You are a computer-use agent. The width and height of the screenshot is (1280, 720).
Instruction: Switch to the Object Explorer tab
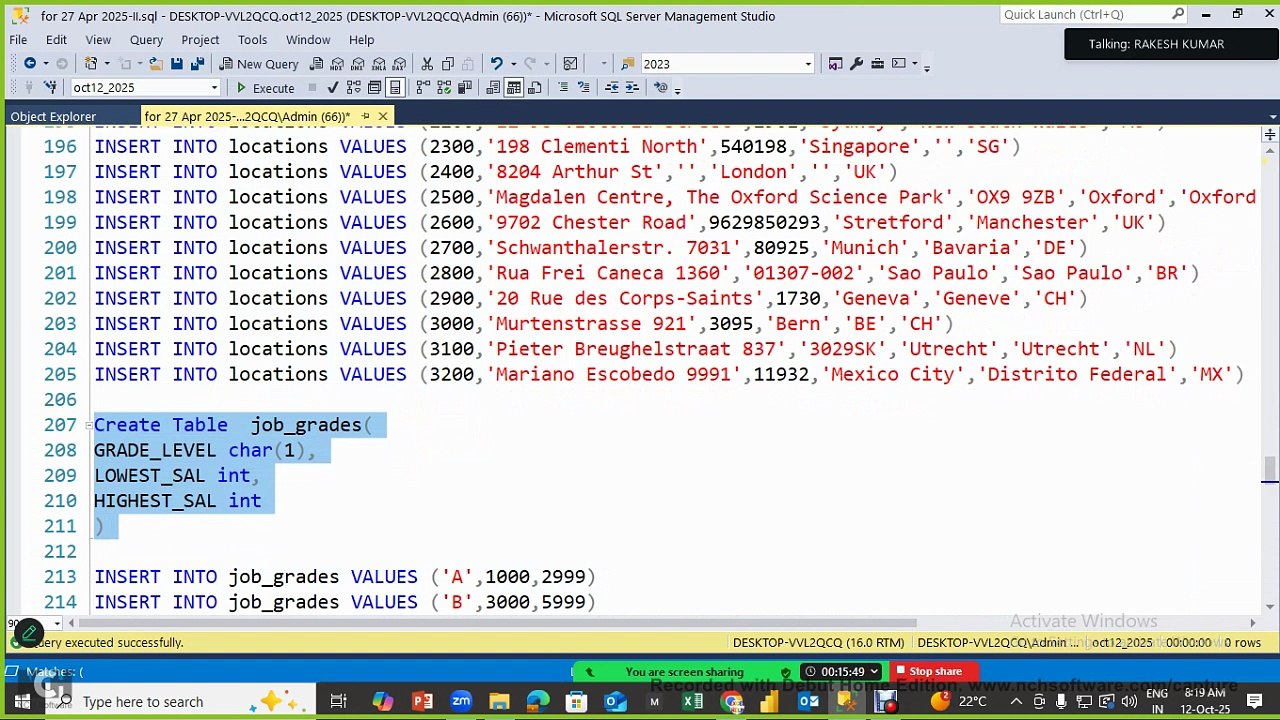[53, 116]
